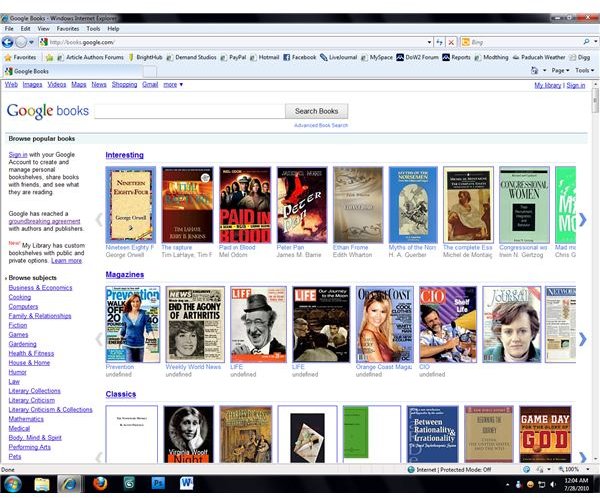
Task: Click the Bing search magnifier icon
Action: [x=586, y=42]
